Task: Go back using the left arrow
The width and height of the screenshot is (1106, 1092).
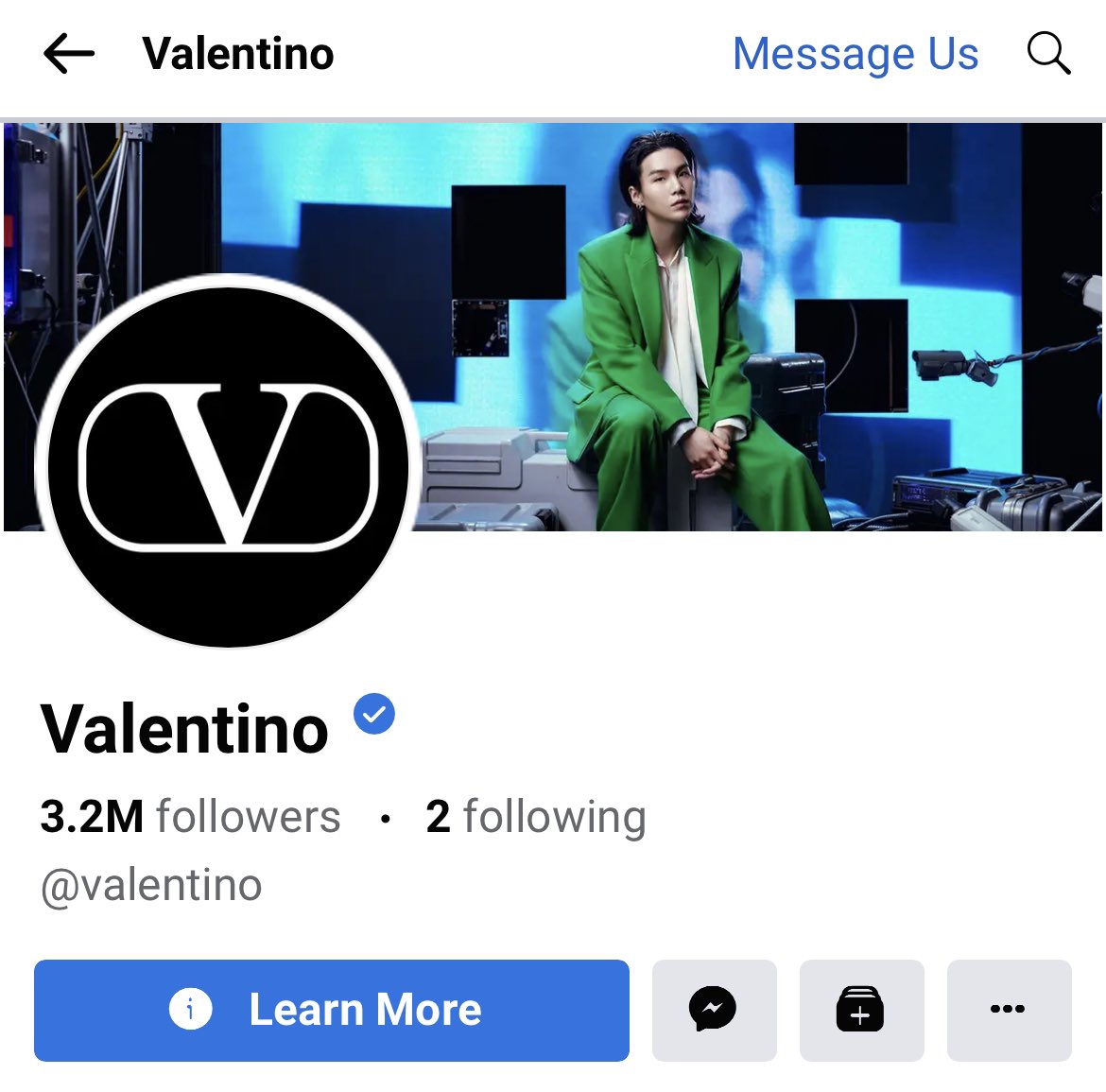Action: coord(68,54)
